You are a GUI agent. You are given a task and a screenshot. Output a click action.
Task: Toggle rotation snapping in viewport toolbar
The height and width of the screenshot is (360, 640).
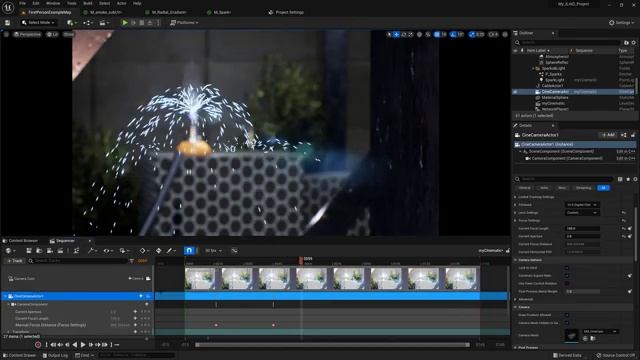[453, 35]
